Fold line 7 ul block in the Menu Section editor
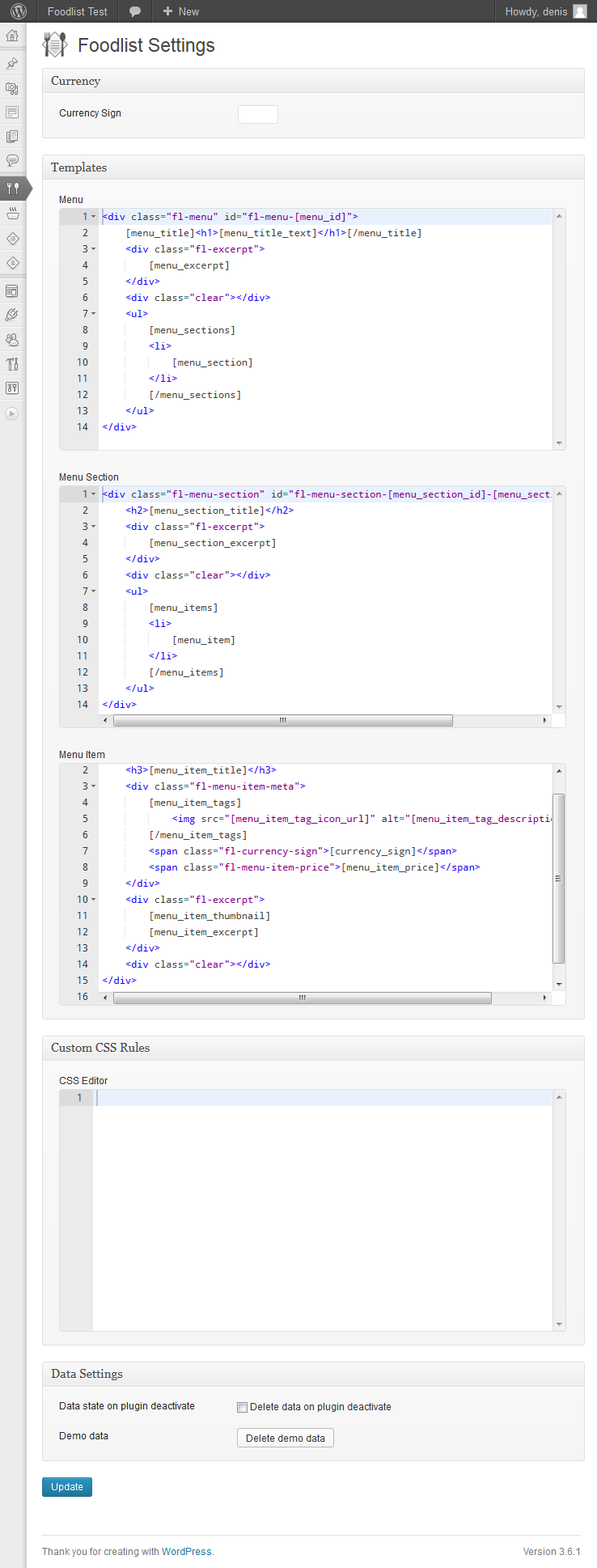The image size is (597, 1568). [94, 591]
